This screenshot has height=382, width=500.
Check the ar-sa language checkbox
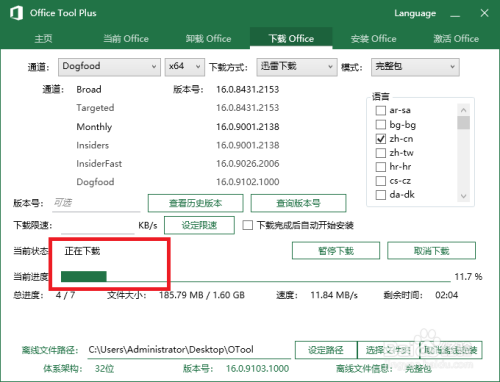pyautogui.click(x=381, y=110)
